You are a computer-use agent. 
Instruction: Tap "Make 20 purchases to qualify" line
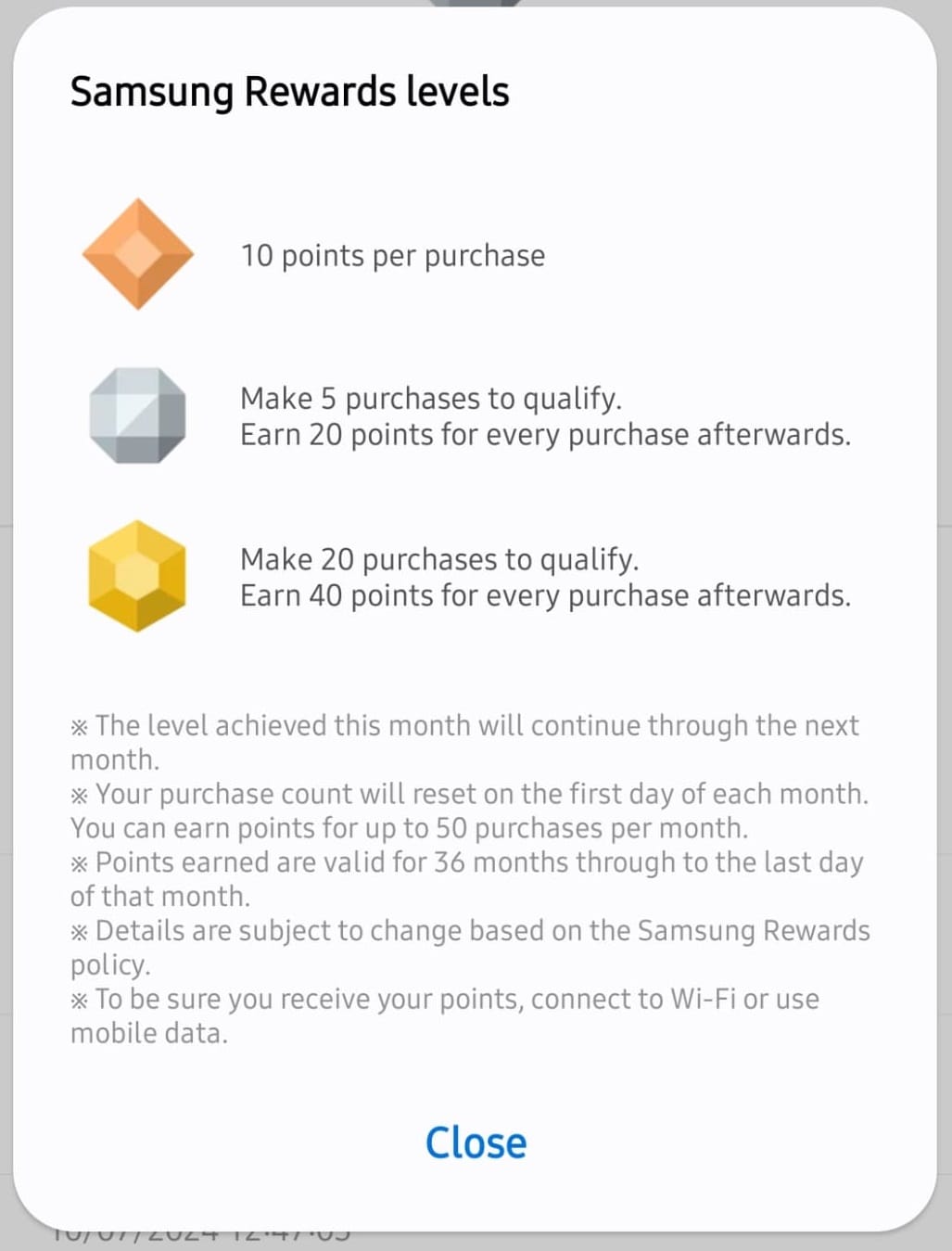click(x=439, y=559)
